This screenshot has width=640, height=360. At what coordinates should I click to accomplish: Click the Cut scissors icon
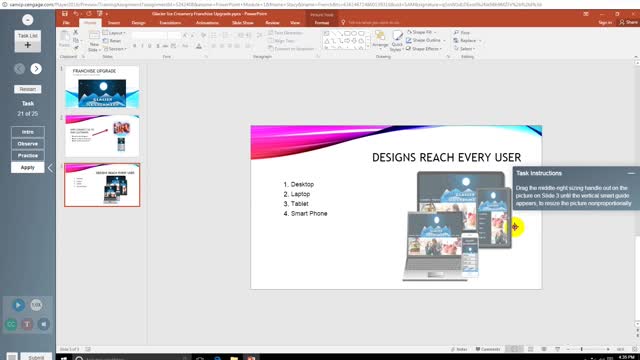click(76, 32)
